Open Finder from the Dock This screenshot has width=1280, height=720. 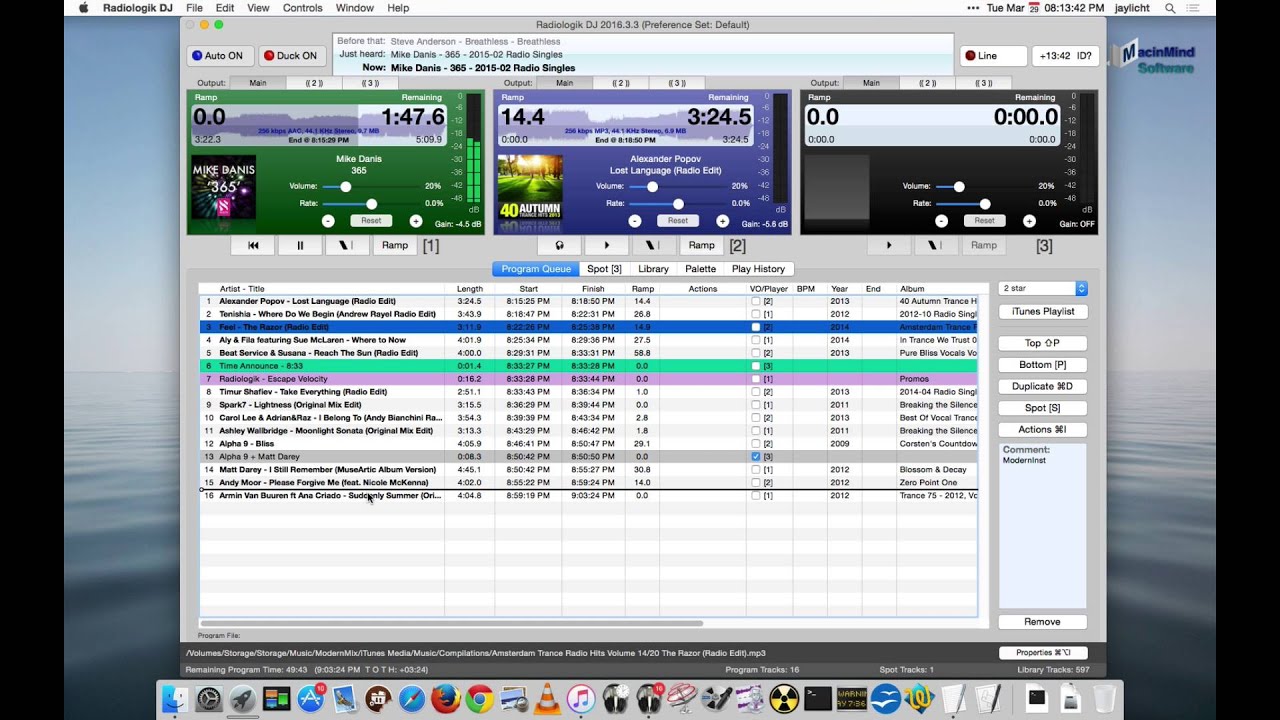point(175,698)
